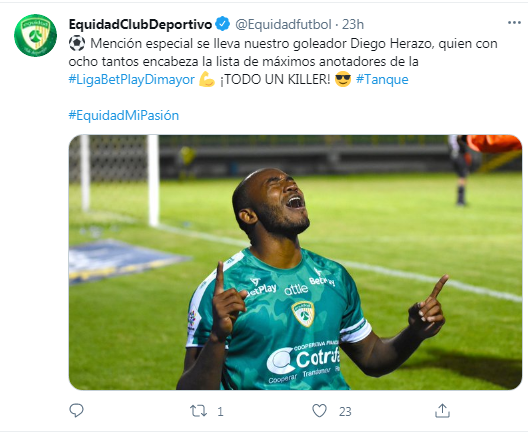The image size is (528, 432).
Task: Click the sunglasses face emoji
Action: (x=343, y=79)
